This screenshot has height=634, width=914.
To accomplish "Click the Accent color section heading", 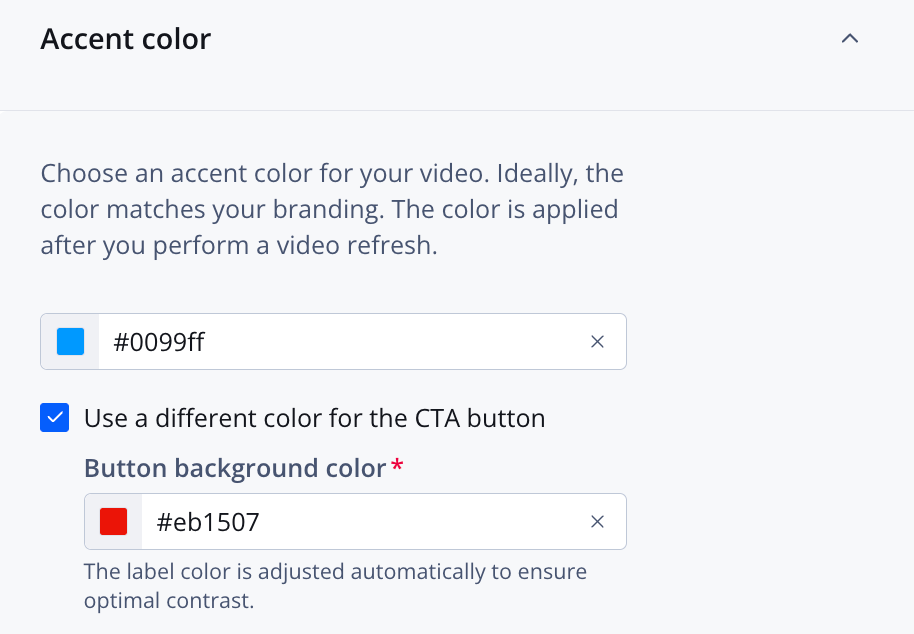I will pos(126,40).
